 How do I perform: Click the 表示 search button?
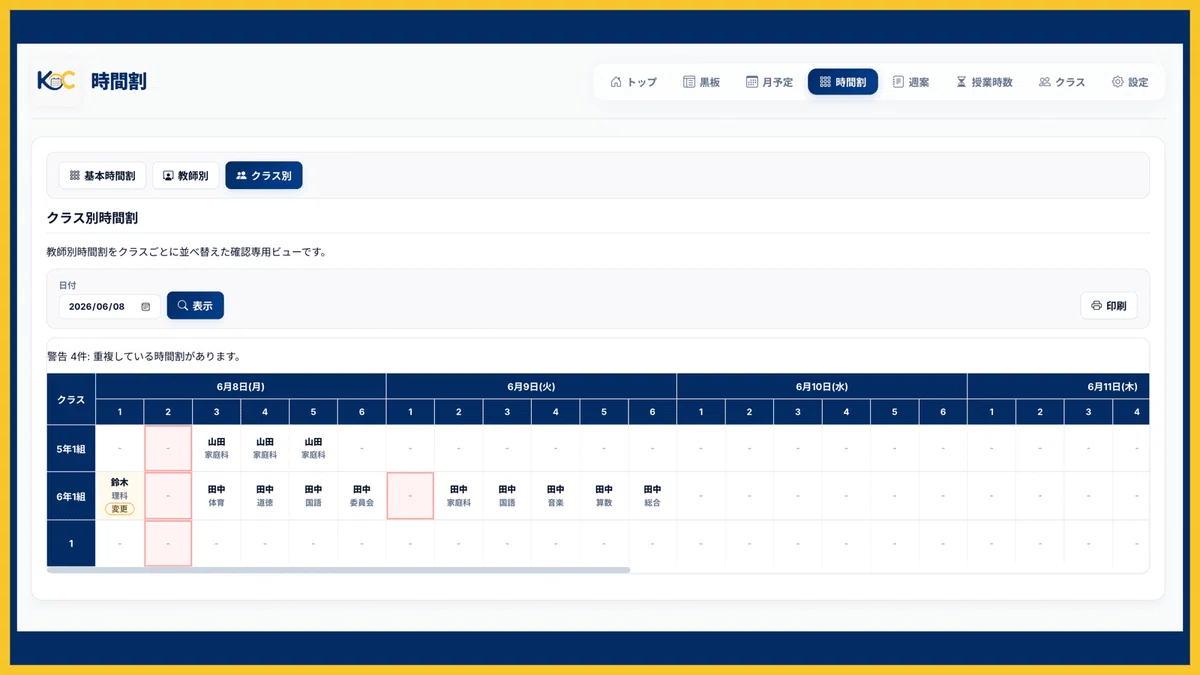pyautogui.click(x=195, y=306)
